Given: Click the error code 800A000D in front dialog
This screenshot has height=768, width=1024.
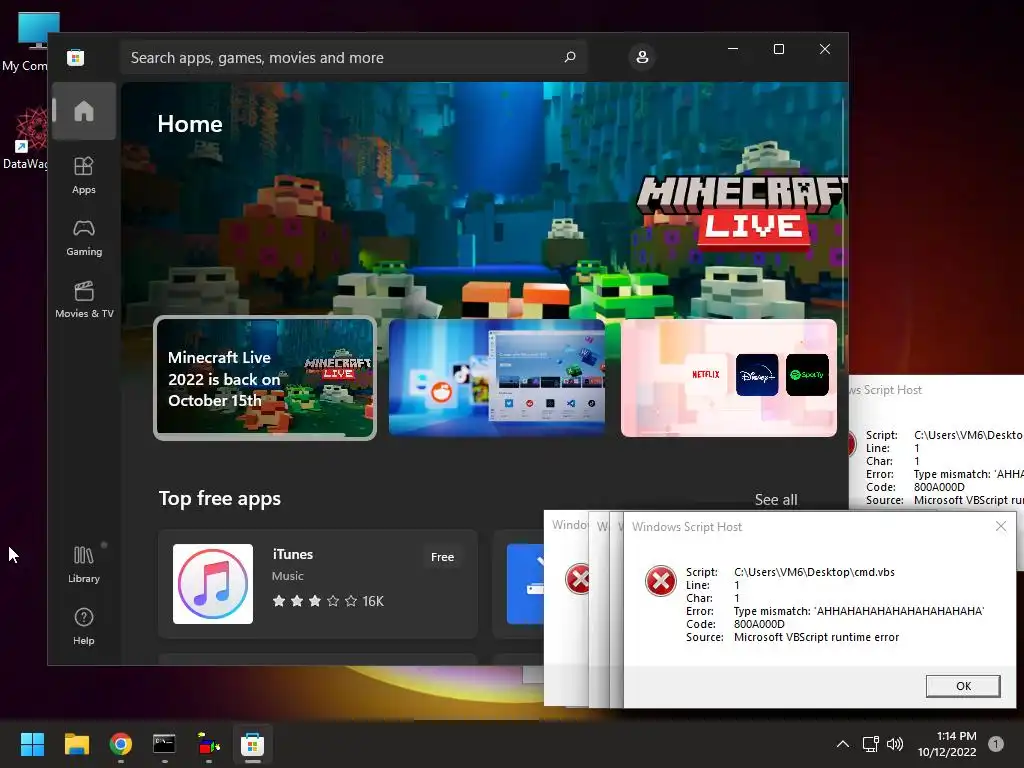Looking at the screenshot, I should pyautogui.click(x=759, y=624).
